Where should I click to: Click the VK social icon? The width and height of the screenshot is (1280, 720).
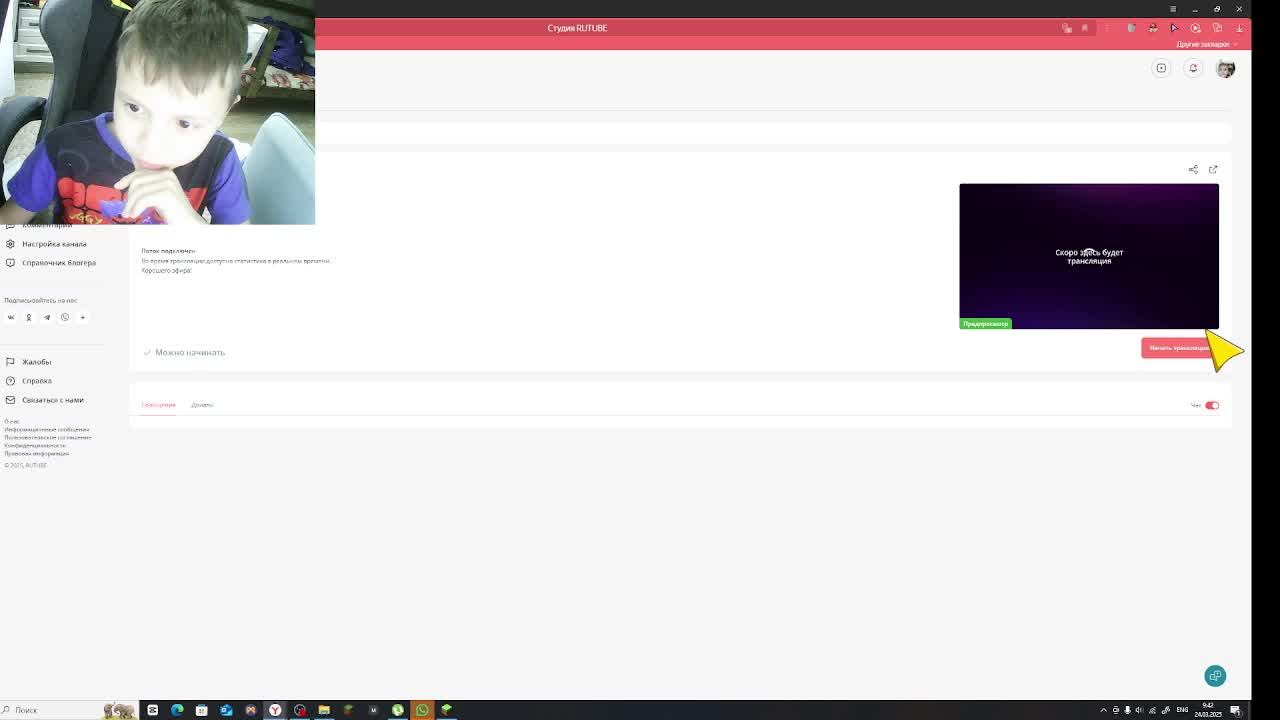click(x=11, y=318)
